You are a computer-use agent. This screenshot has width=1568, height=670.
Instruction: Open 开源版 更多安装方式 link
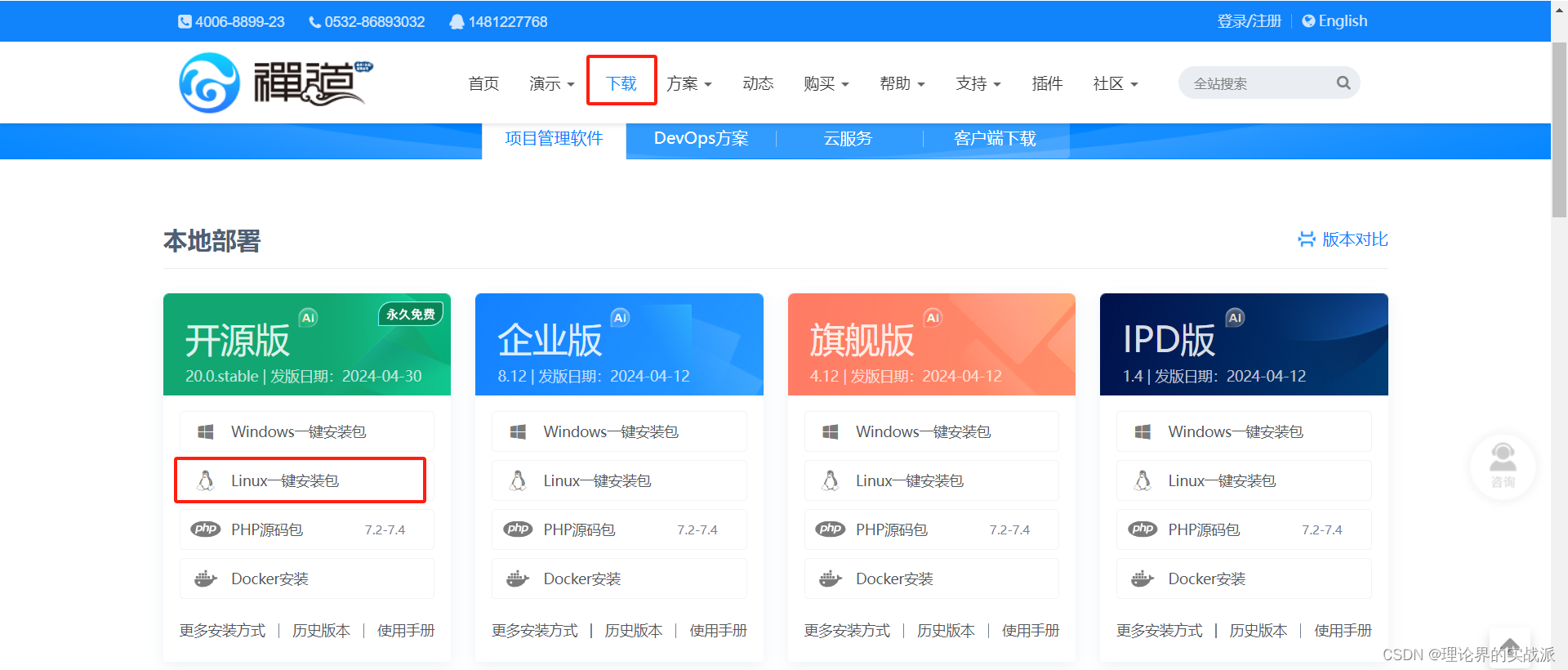click(222, 631)
